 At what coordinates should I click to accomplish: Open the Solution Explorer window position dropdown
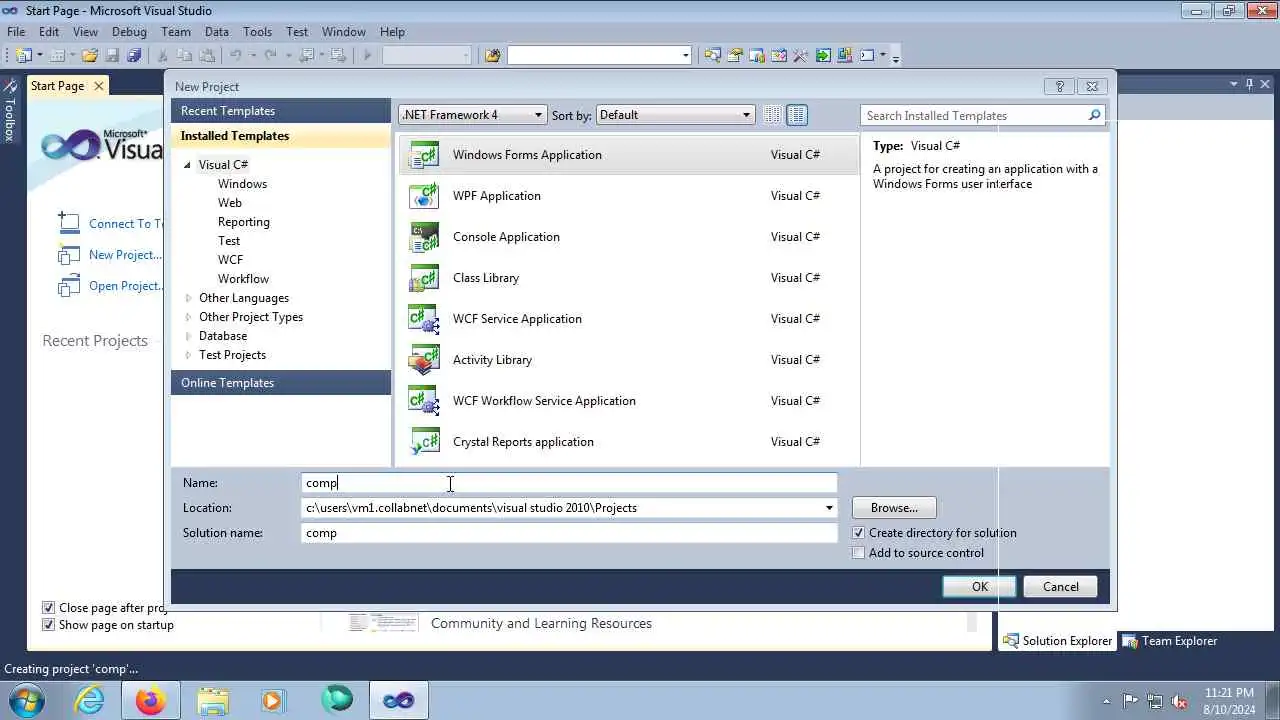tap(1234, 85)
